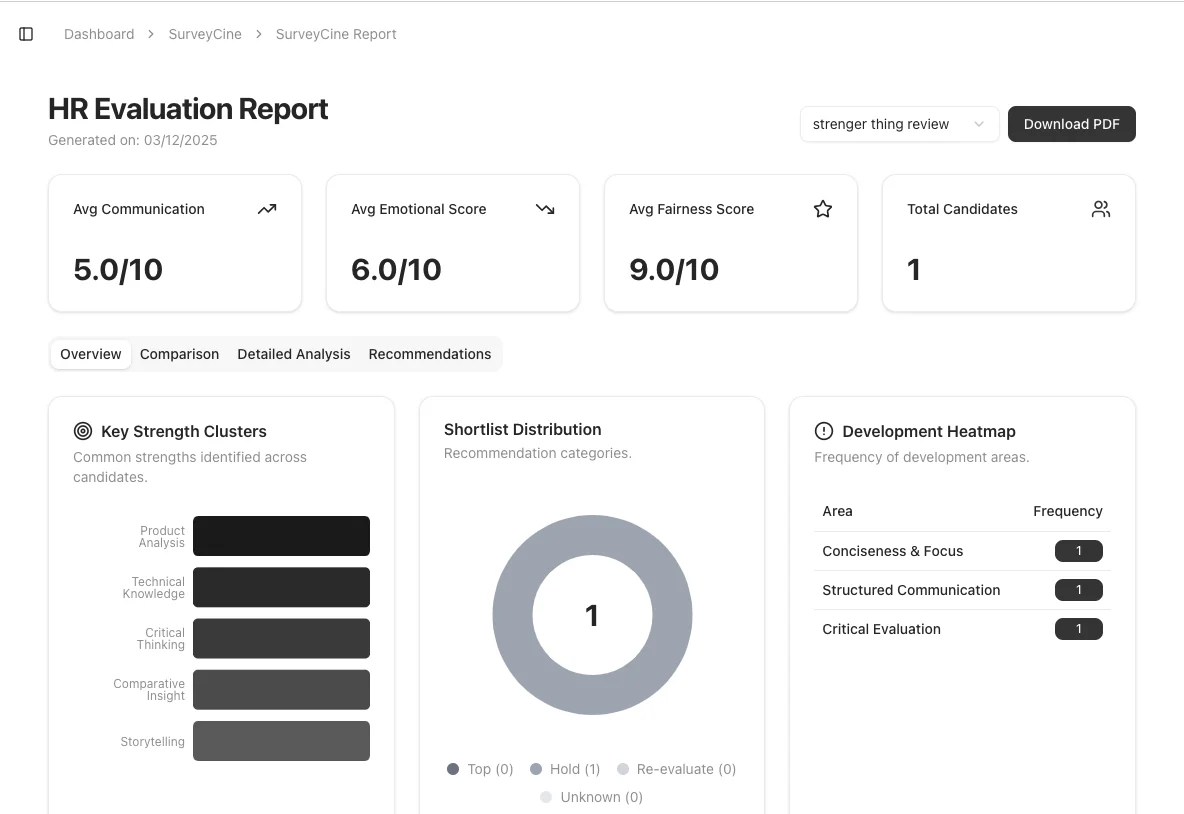Click the trending-down icon on Avg Emotional Score
This screenshot has height=814, width=1184.
point(544,209)
